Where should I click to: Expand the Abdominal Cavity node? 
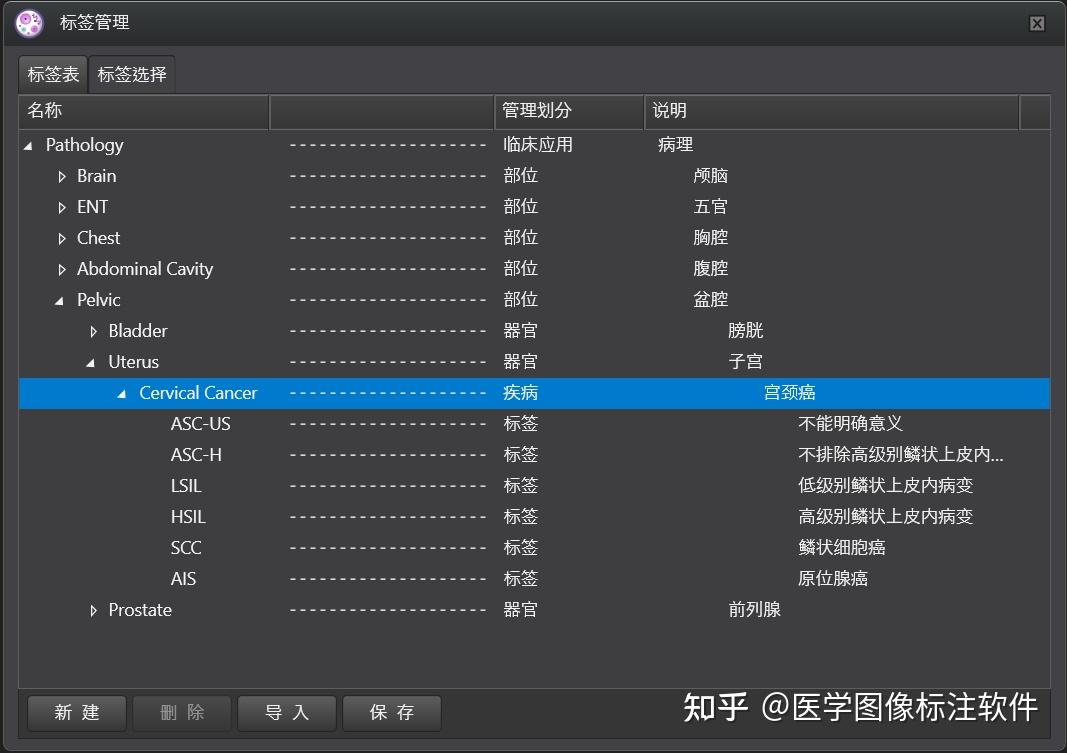click(62, 269)
